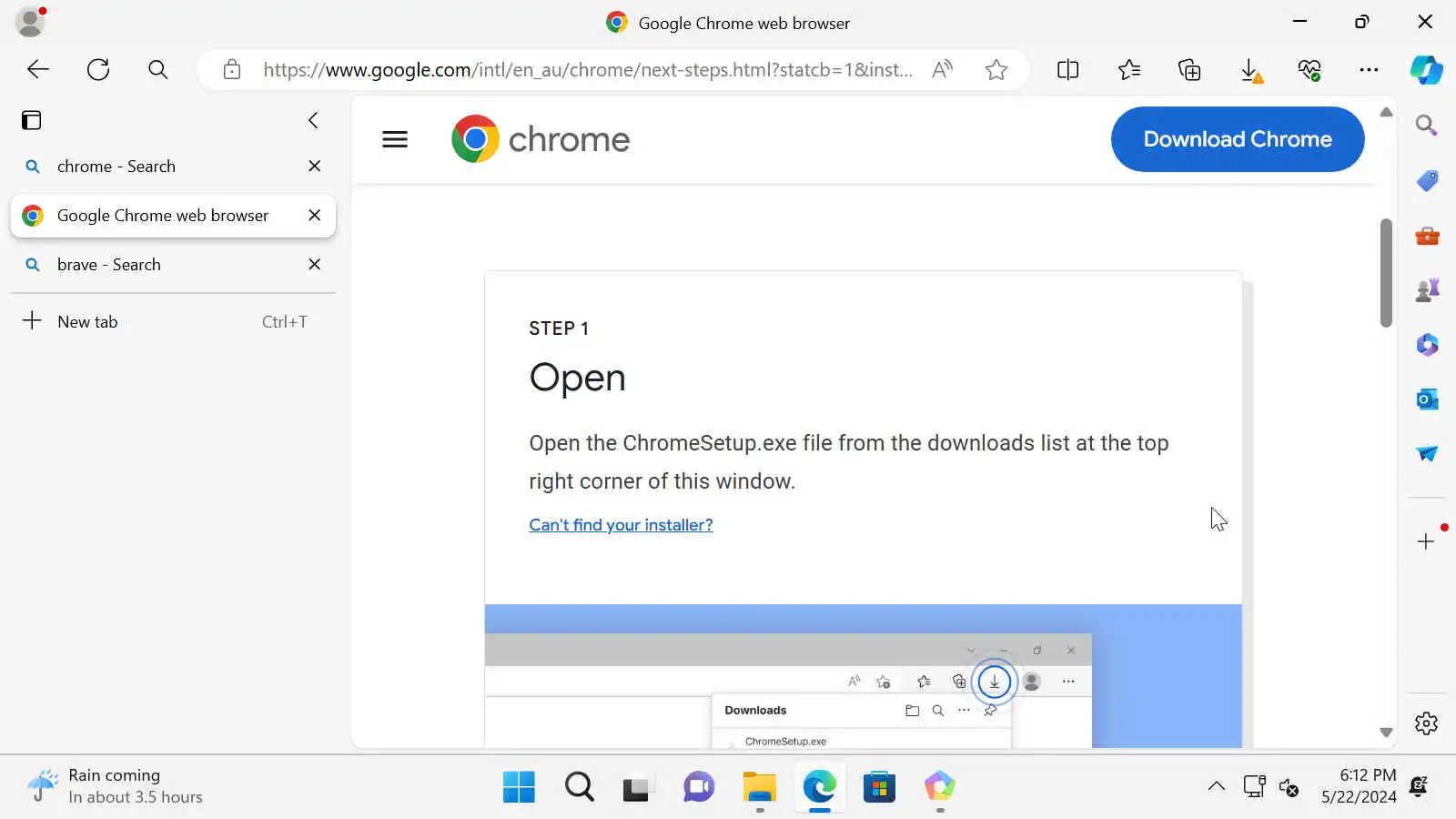This screenshot has height=819, width=1456.
Task: Show hidden system tray icons
Action: [x=1216, y=787]
